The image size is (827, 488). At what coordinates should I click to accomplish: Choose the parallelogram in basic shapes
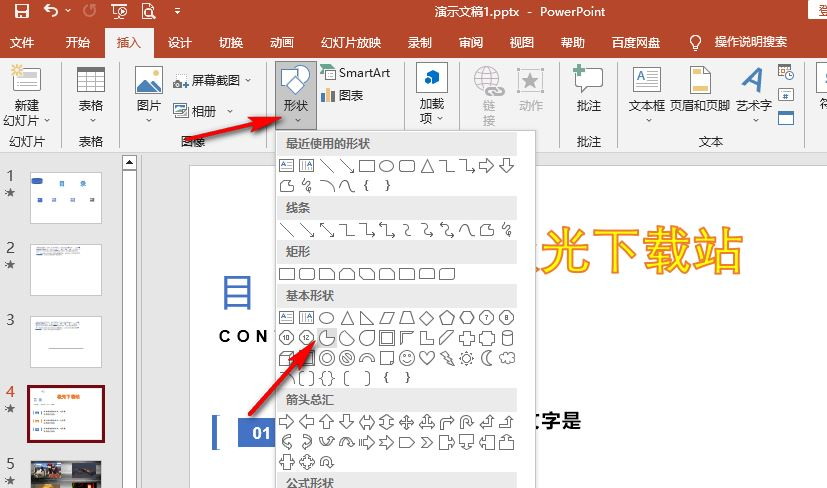coord(387,318)
